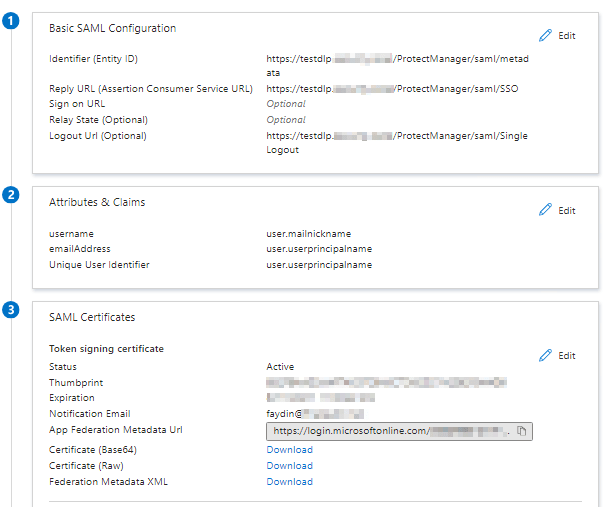The width and height of the screenshot is (608, 507).
Task: Click inside the App Federation Metadata Url field
Action: [390, 431]
